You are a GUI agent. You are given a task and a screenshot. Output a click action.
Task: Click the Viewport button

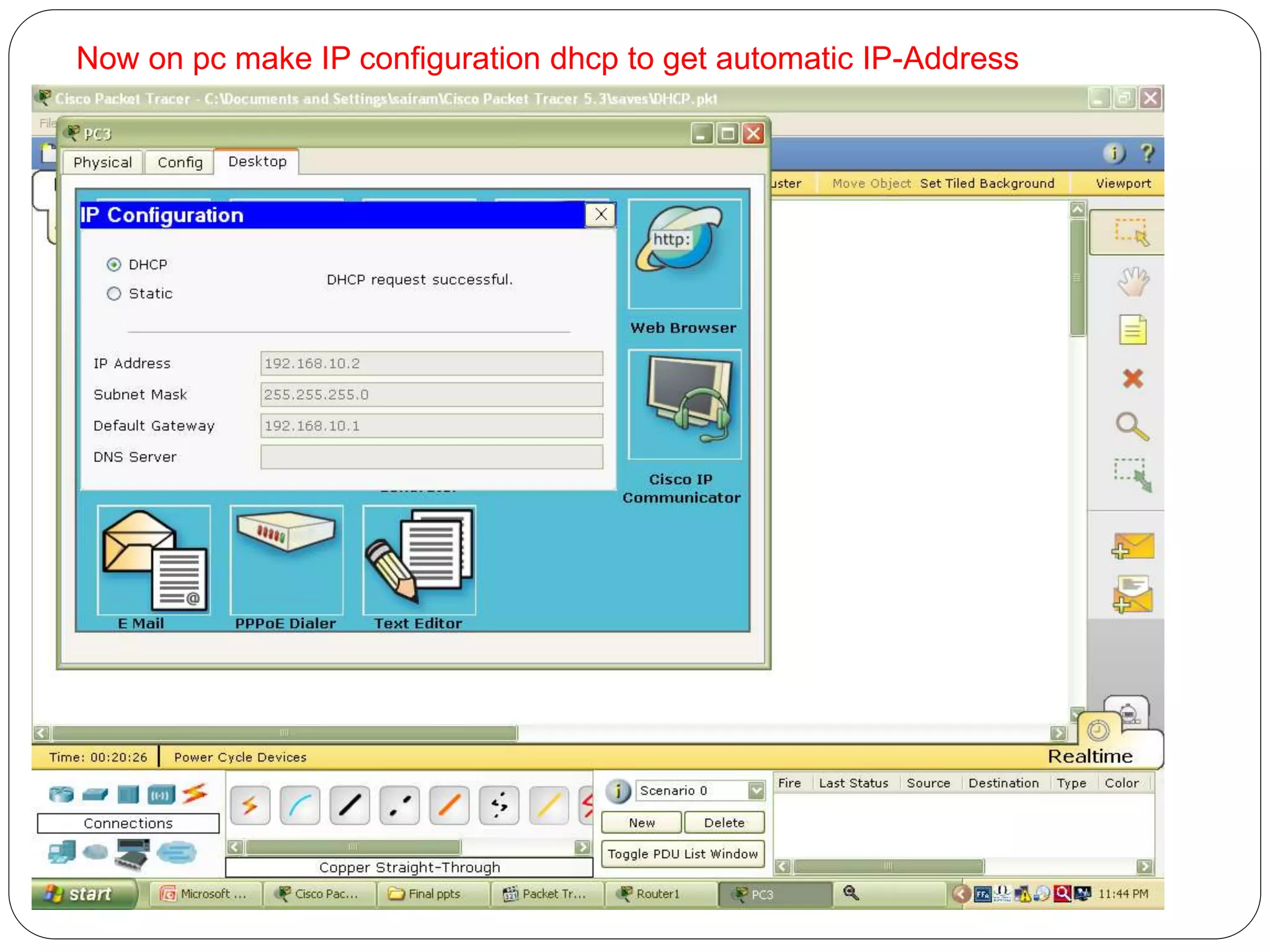(x=1123, y=183)
